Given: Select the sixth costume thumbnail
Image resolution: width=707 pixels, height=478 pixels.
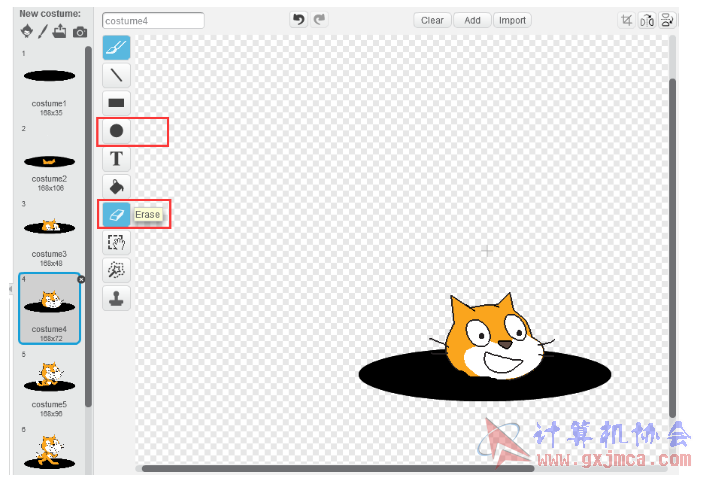Looking at the screenshot, I should [x=50, y=449].
